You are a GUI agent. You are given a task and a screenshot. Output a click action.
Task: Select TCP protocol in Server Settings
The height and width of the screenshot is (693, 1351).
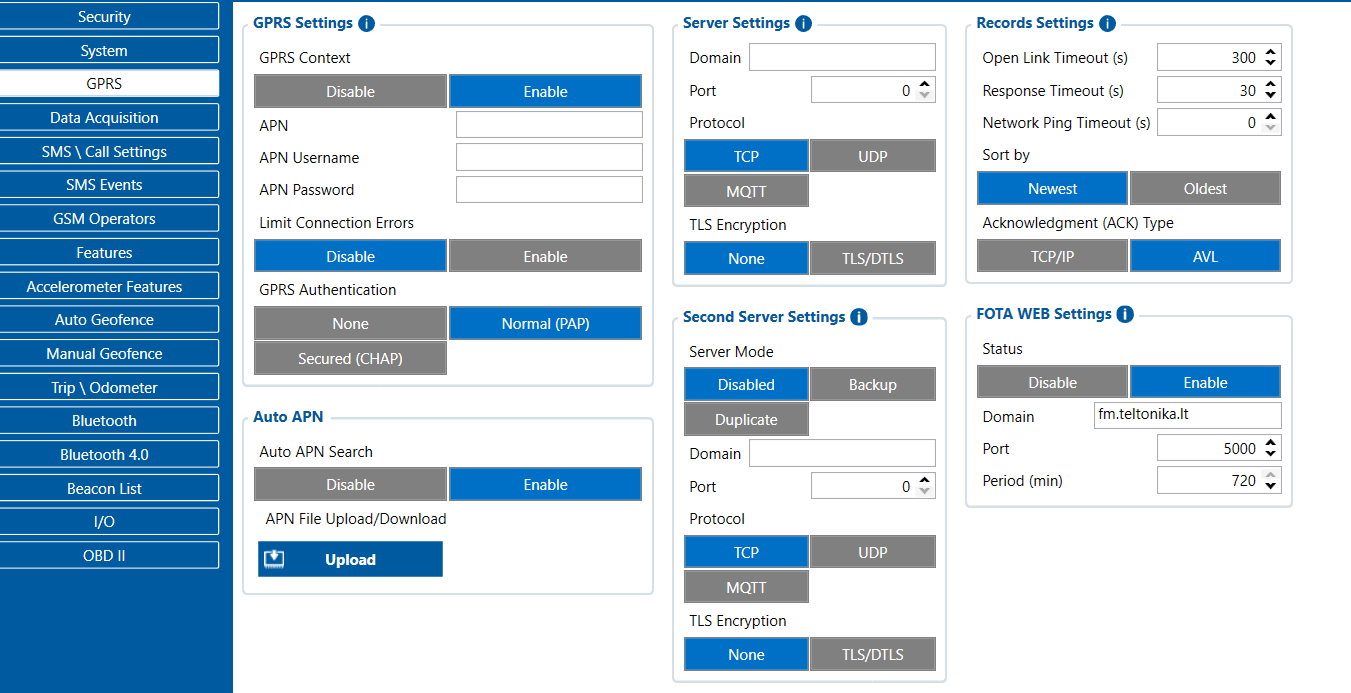746,156
